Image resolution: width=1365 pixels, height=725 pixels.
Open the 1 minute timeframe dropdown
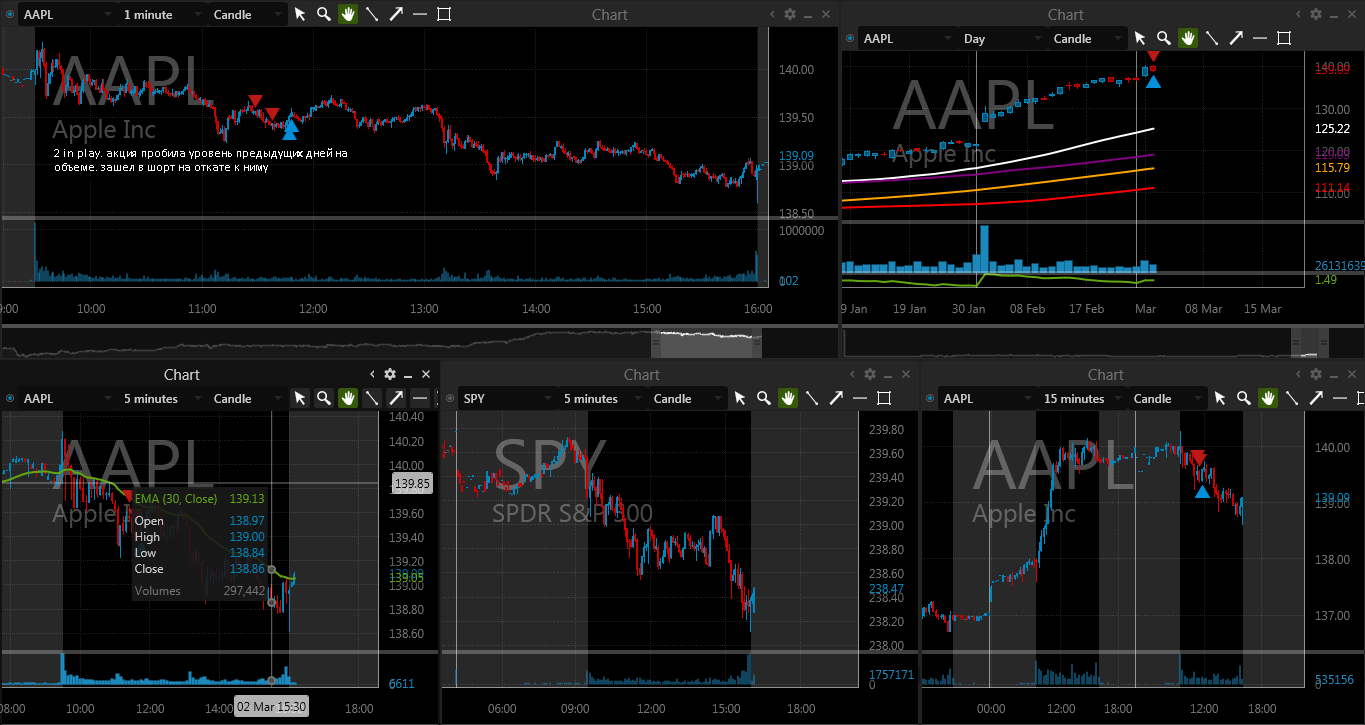click(161, 14)
